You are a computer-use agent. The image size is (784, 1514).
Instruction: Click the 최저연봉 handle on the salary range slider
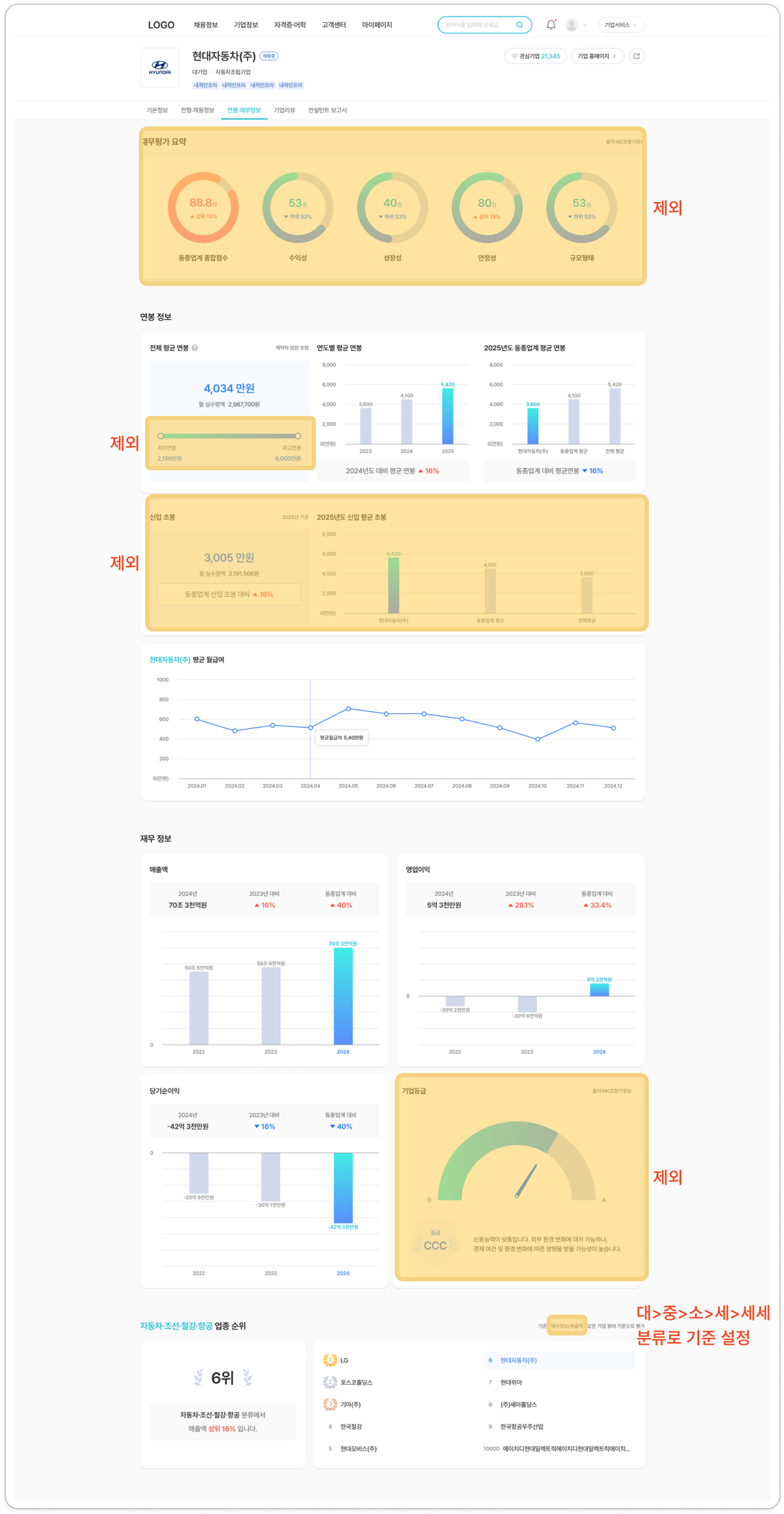tap(161, 436)
